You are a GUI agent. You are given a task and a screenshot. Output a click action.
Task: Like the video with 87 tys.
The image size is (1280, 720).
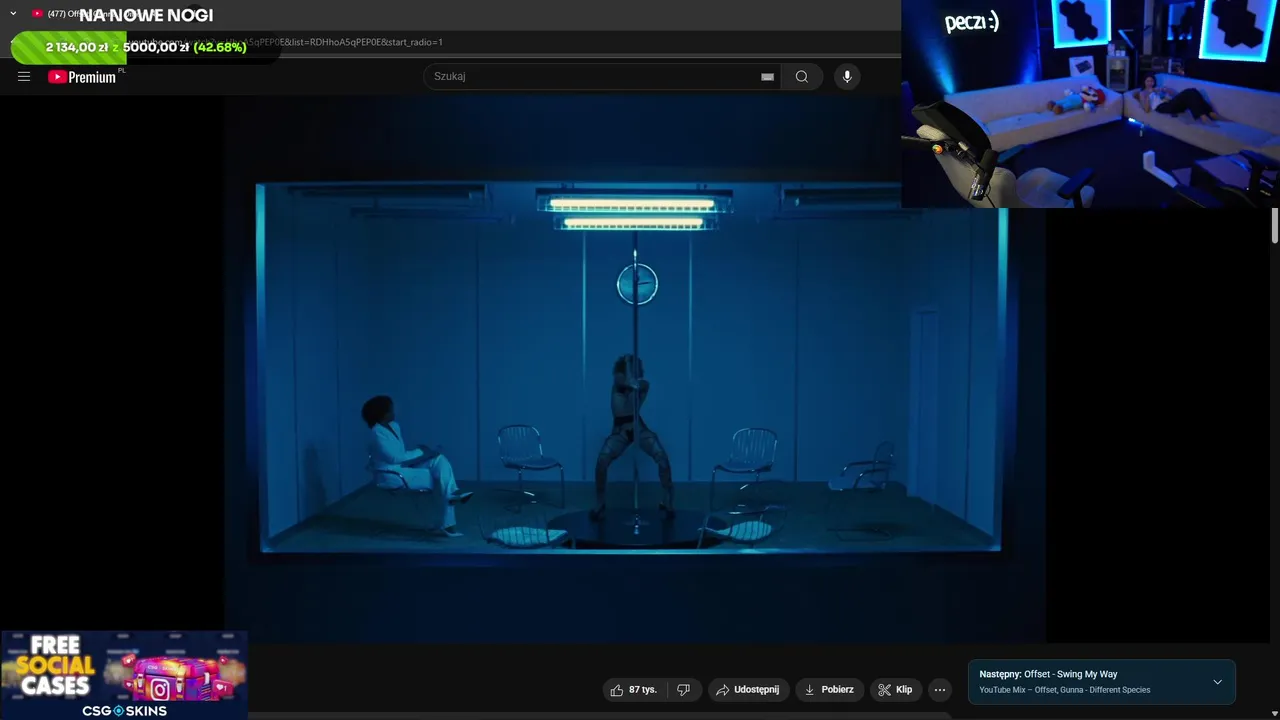click(x=634, y=689)
